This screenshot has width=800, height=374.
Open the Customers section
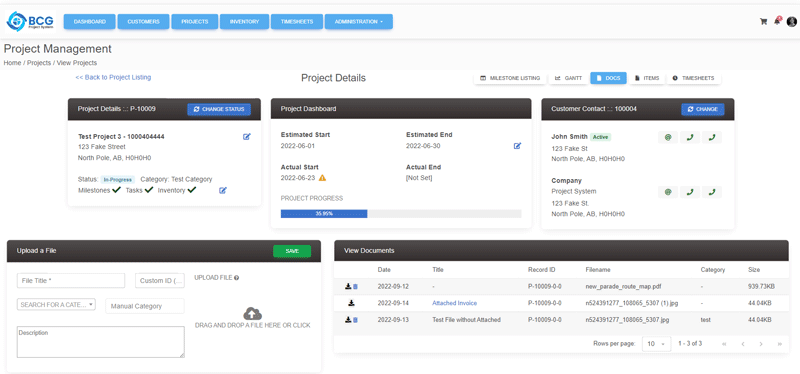(x=143, y=21)
